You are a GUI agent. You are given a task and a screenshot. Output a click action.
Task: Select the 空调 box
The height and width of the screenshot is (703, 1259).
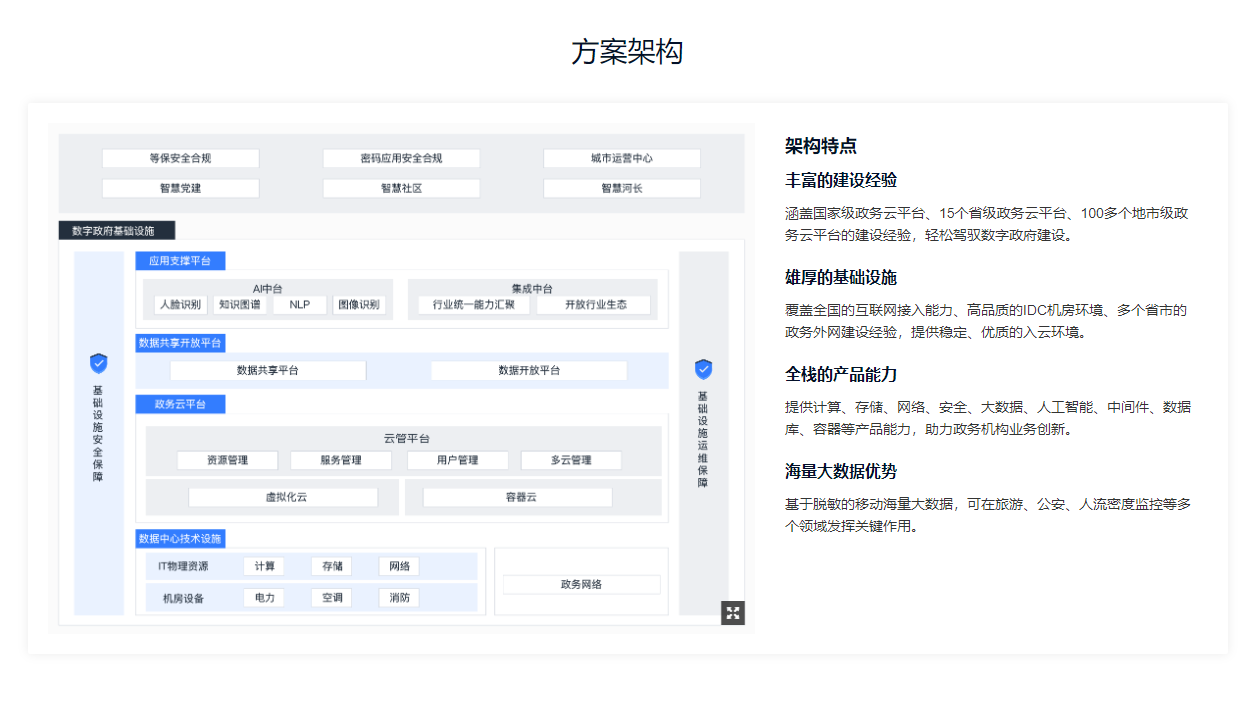coord(331,598)
